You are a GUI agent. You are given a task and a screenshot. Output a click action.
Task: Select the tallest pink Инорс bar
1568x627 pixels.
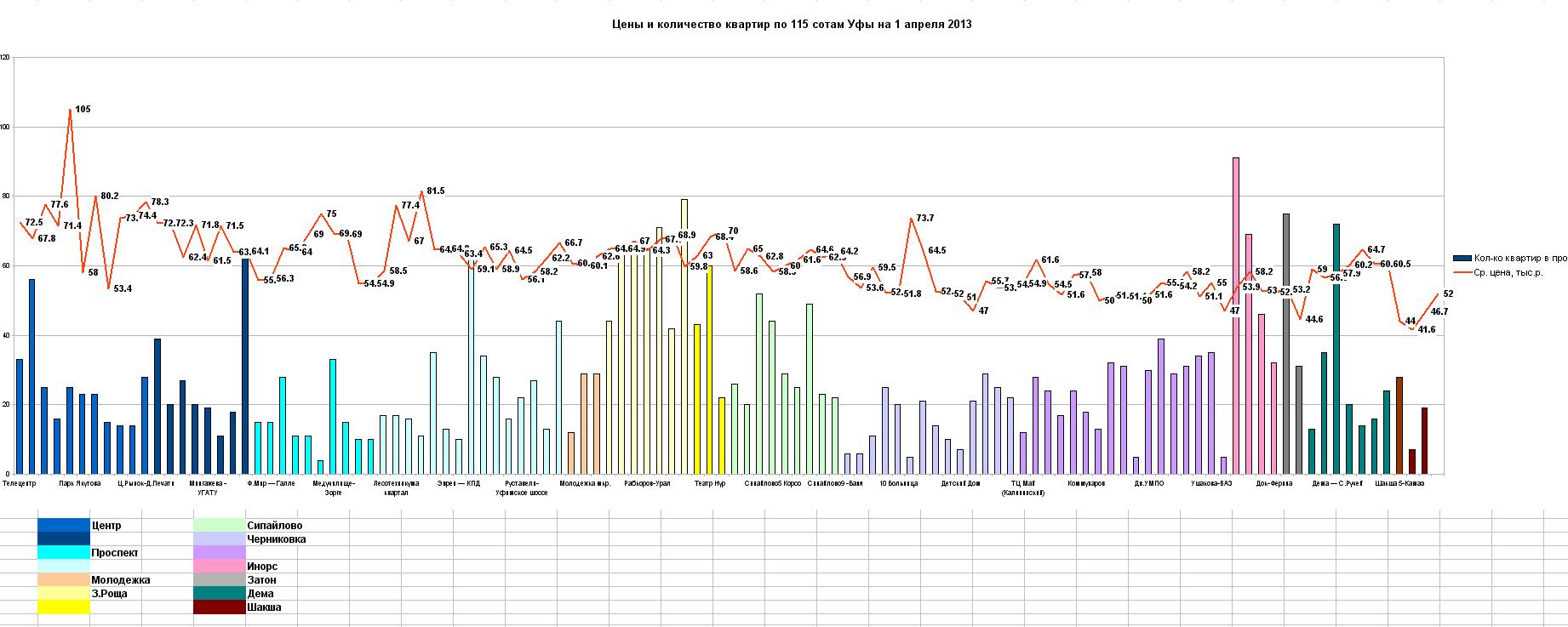(1236, 315)
